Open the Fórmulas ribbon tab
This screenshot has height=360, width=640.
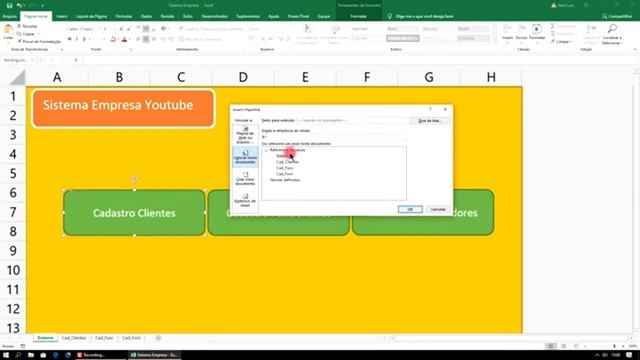point(124,16)
